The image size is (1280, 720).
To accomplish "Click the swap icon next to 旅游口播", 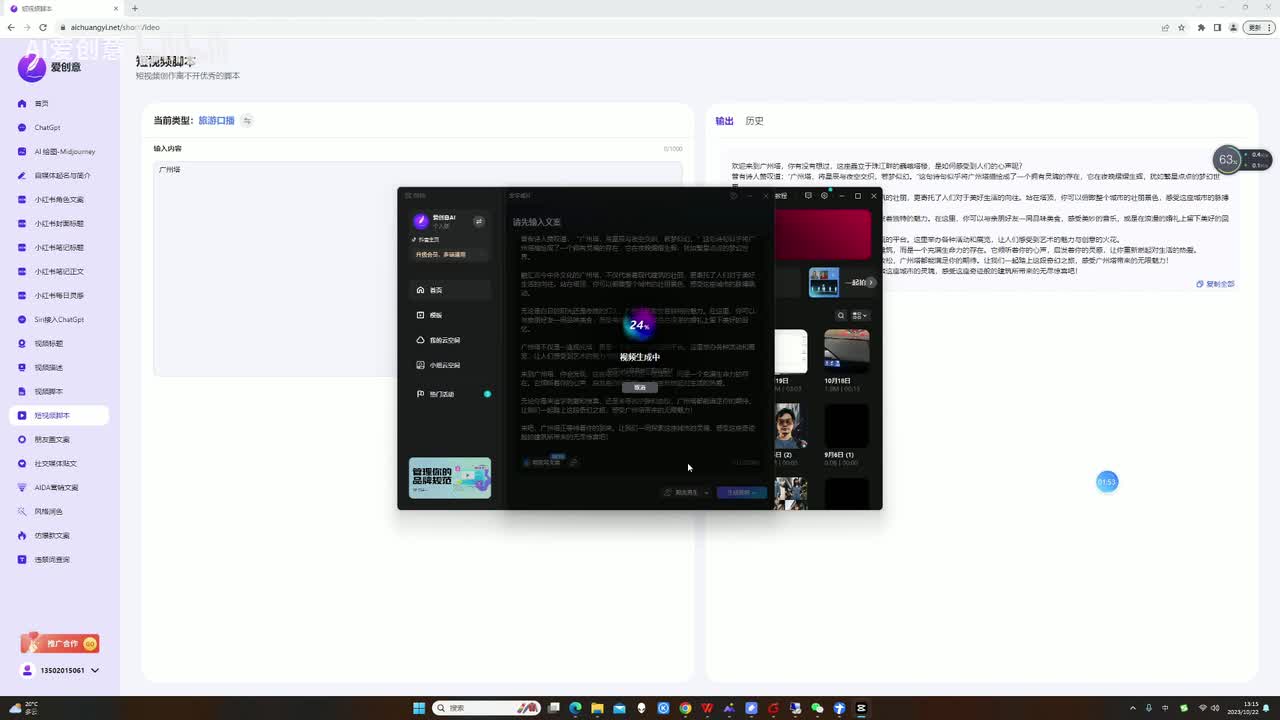I will 247,121.
